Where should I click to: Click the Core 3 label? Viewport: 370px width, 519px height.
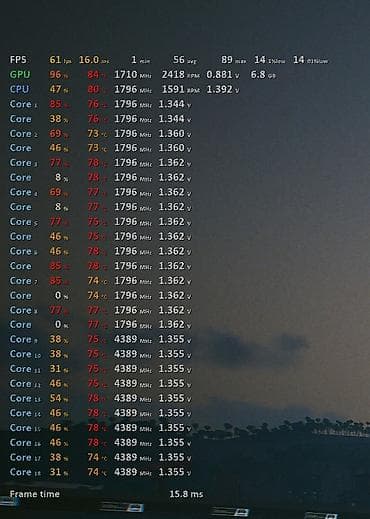point(24,163)
